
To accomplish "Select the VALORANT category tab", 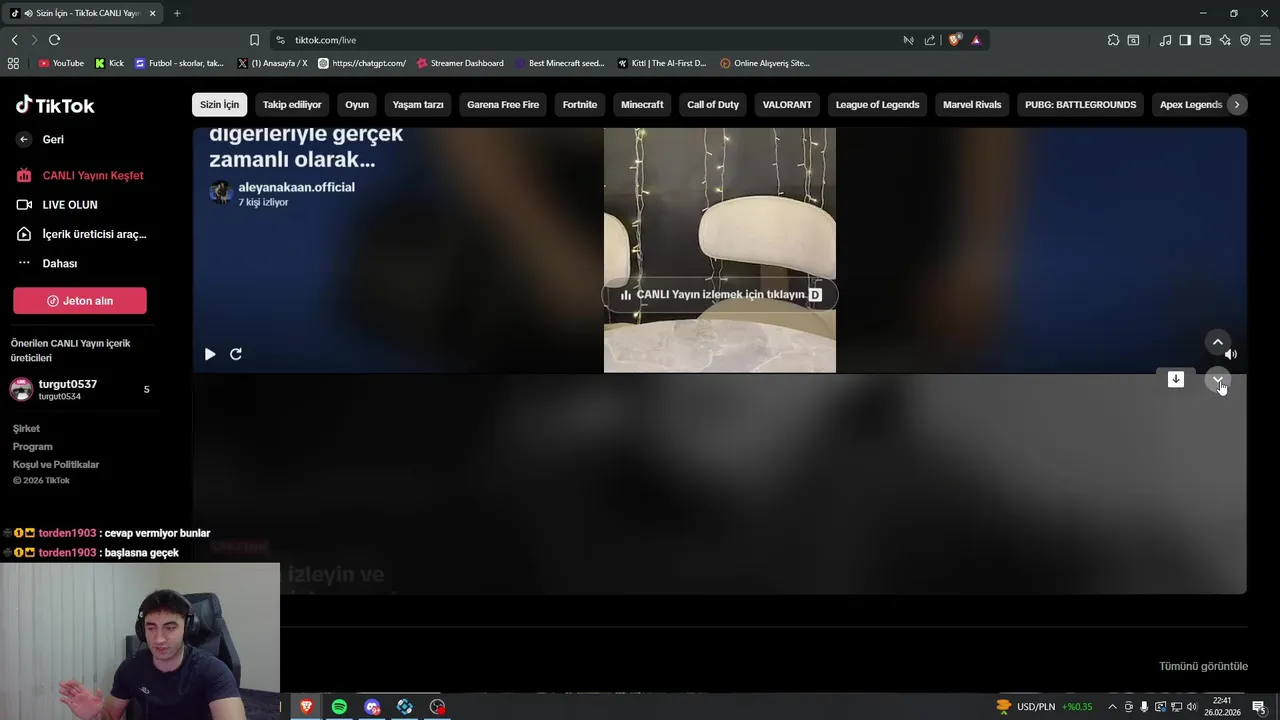I will coord(787,105).
